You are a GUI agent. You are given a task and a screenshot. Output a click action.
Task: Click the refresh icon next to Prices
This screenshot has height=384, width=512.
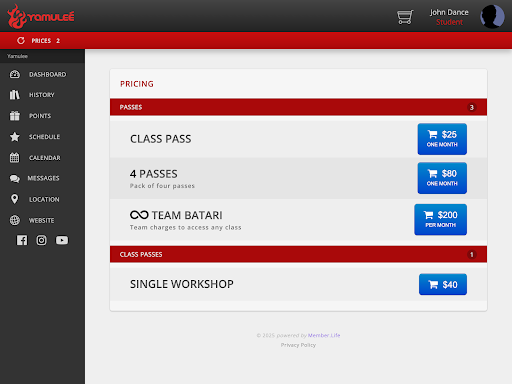tap(21, 40)
